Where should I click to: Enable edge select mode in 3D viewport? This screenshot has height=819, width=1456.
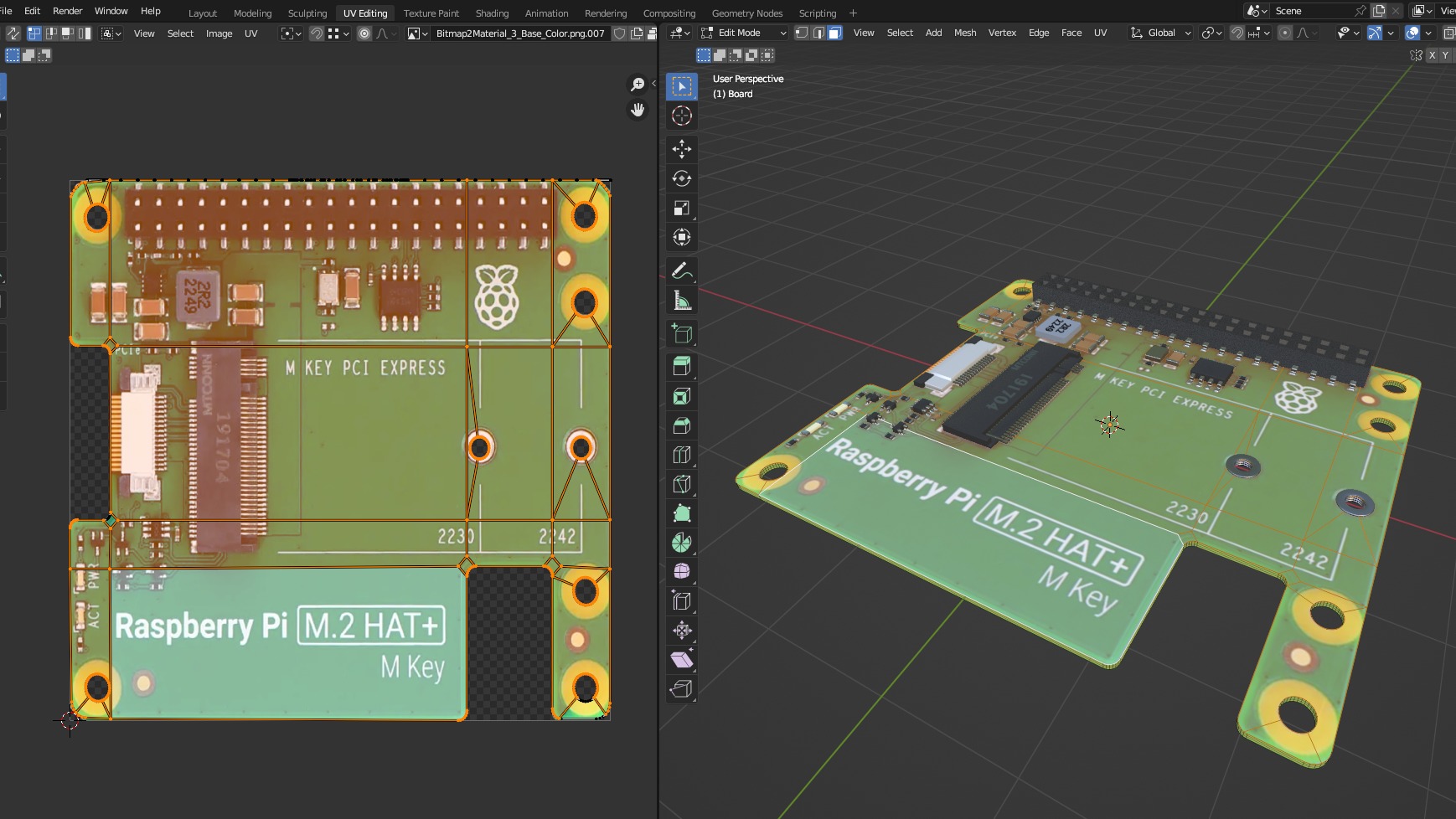point(818,33)
